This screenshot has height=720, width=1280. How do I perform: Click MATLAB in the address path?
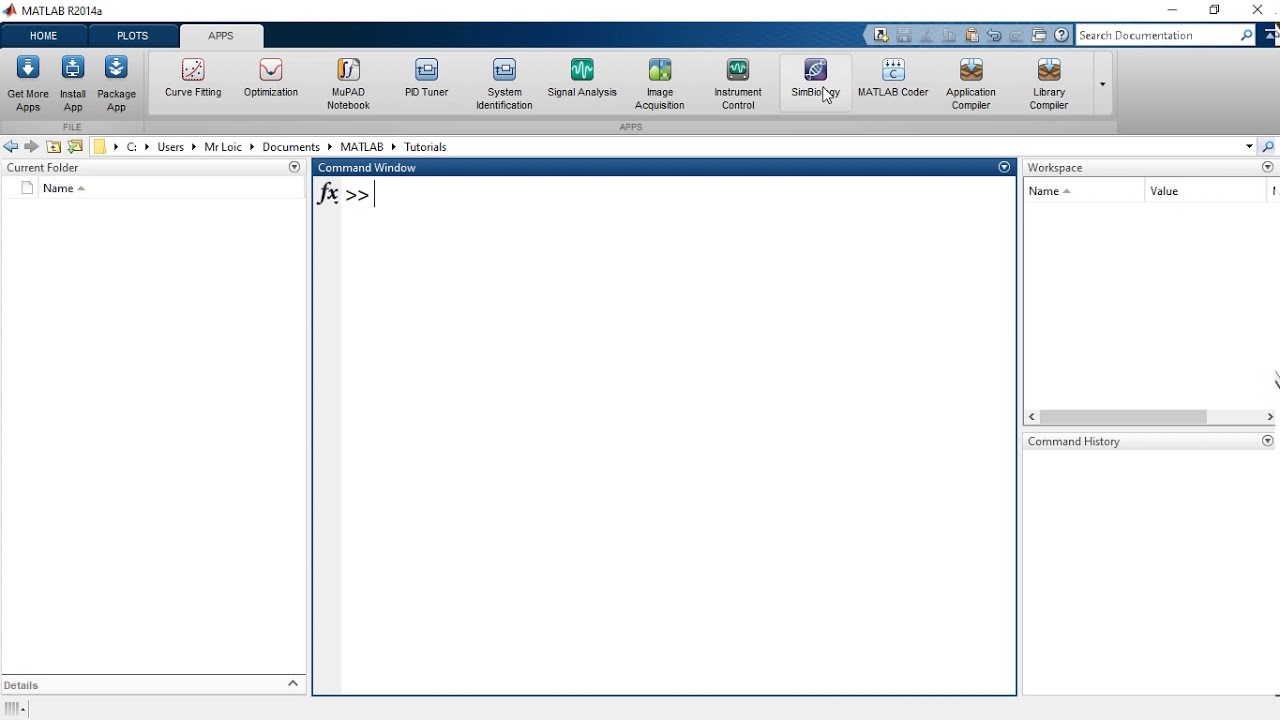click(362, 147)
